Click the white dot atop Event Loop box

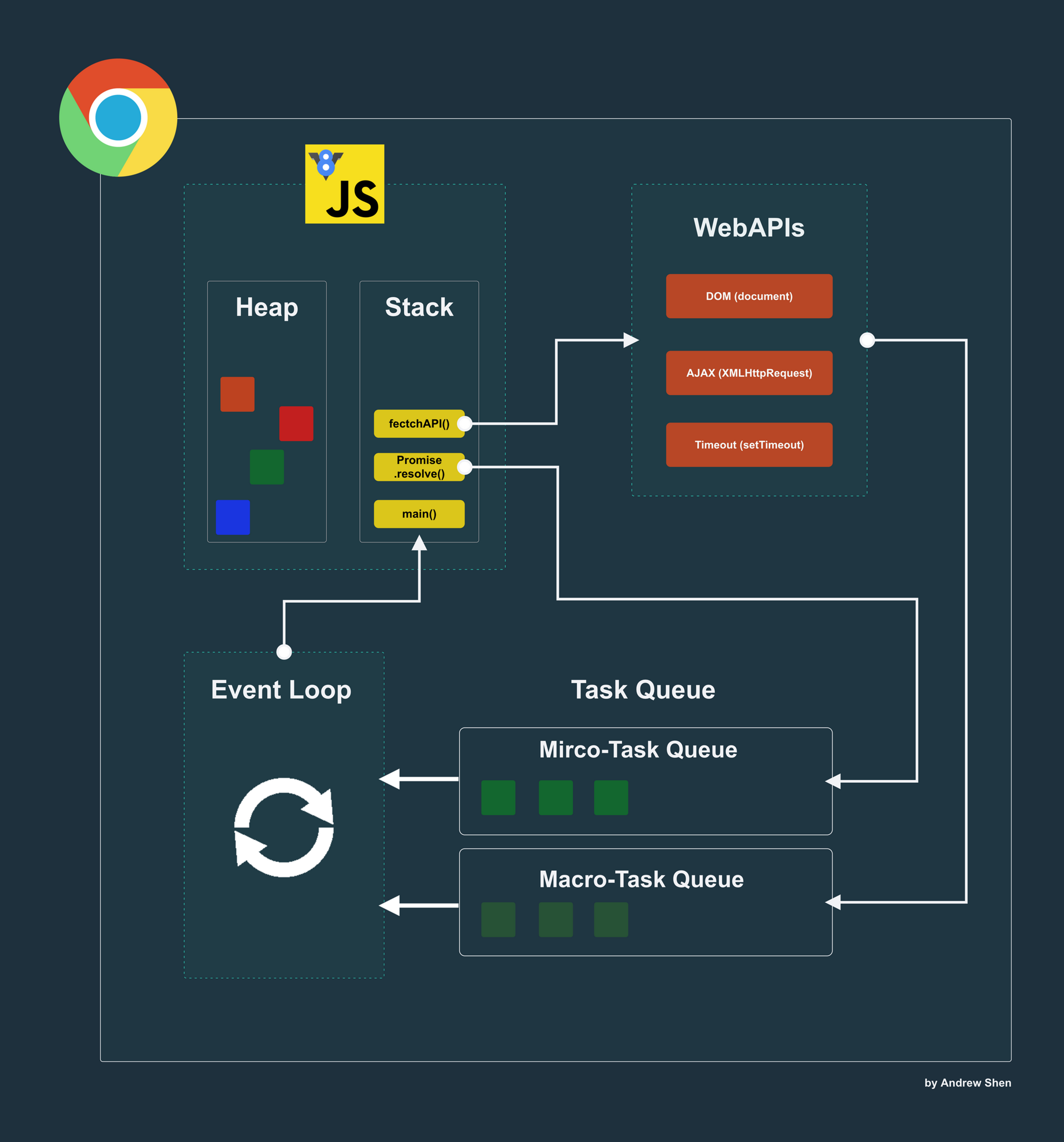pos(284,651)
